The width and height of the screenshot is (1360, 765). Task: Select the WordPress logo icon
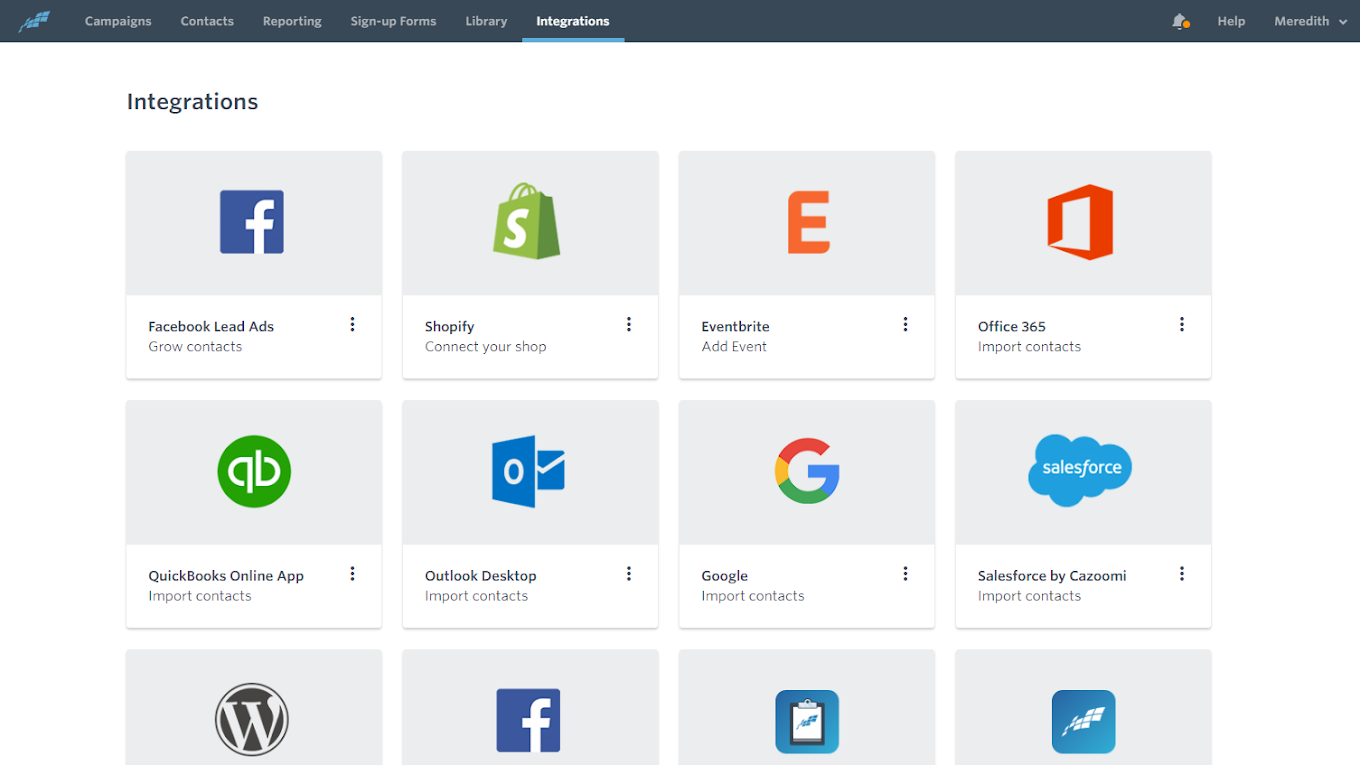click(x=252, y=720)
